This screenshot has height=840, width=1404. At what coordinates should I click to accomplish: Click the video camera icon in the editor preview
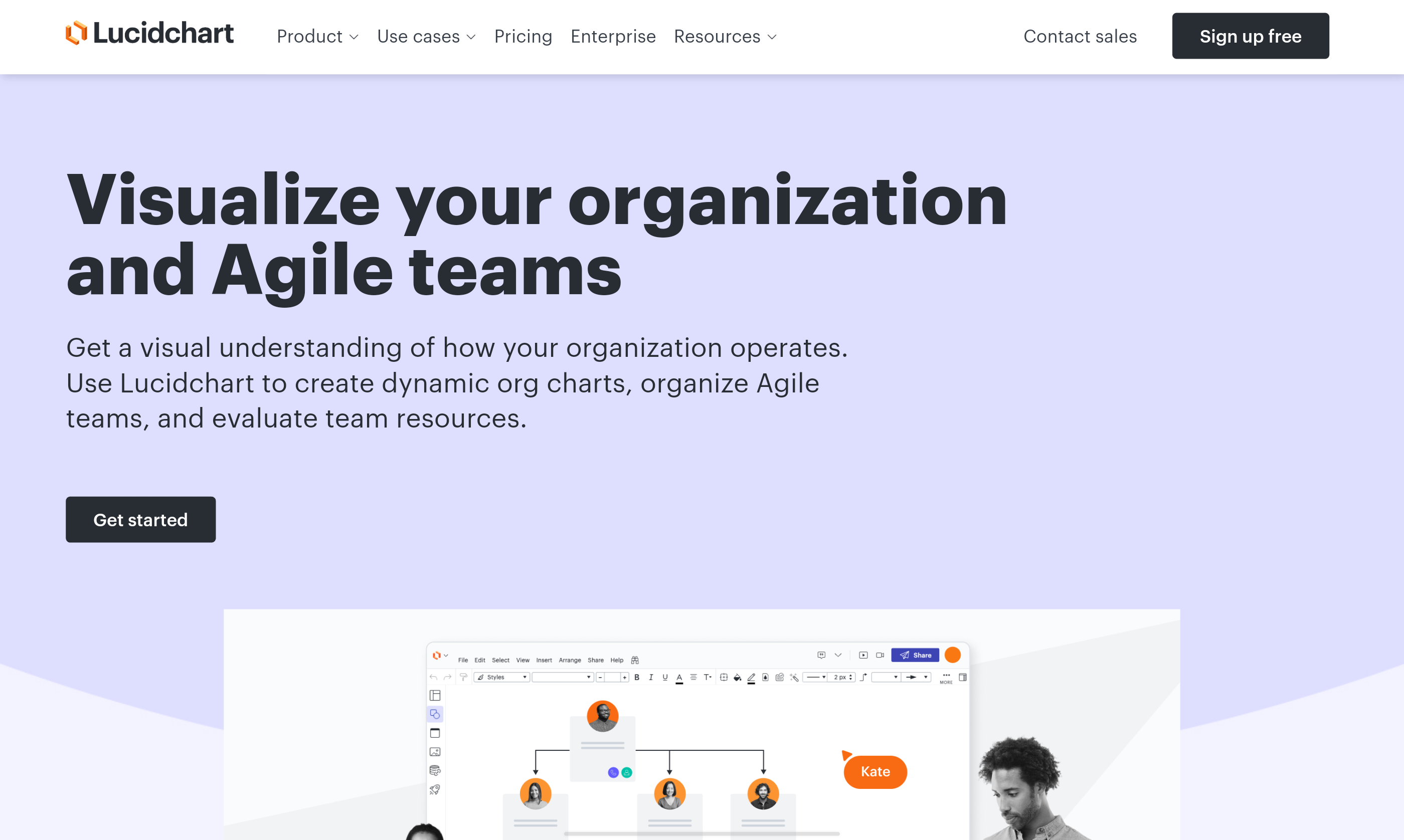(881, 656)
